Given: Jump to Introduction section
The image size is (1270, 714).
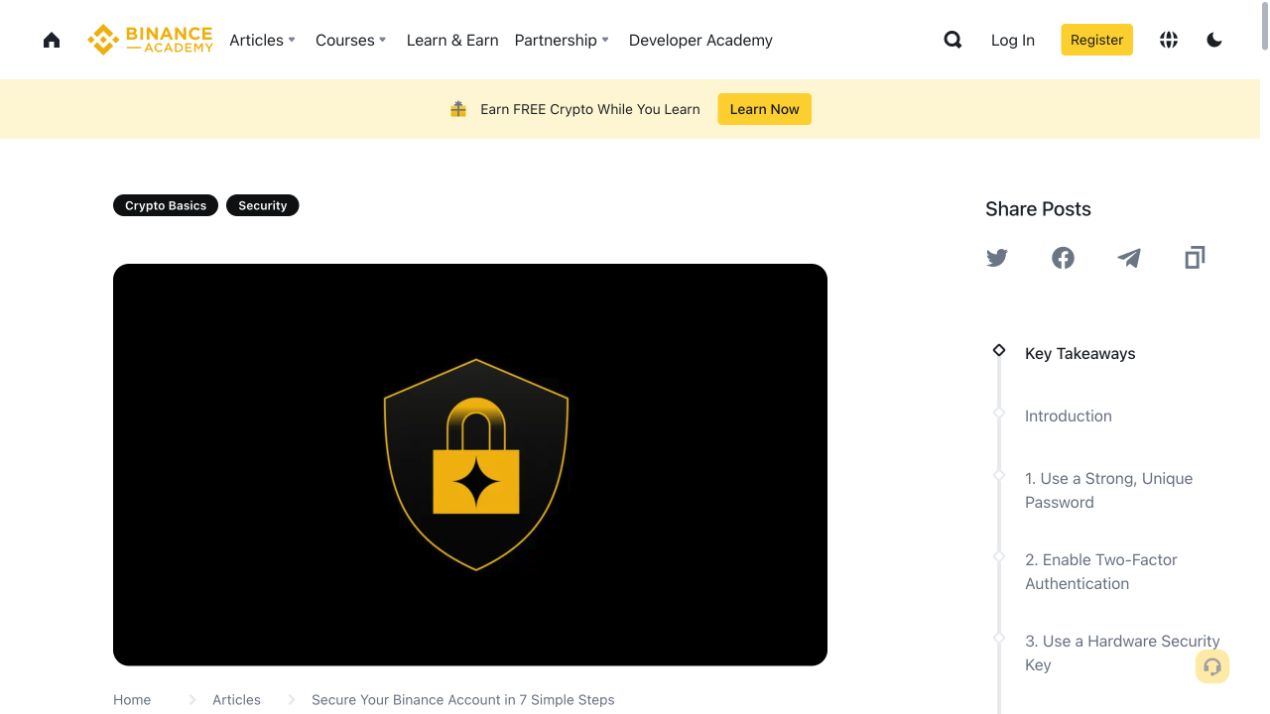Looking at the screenshot, I should click(1068, 416).
